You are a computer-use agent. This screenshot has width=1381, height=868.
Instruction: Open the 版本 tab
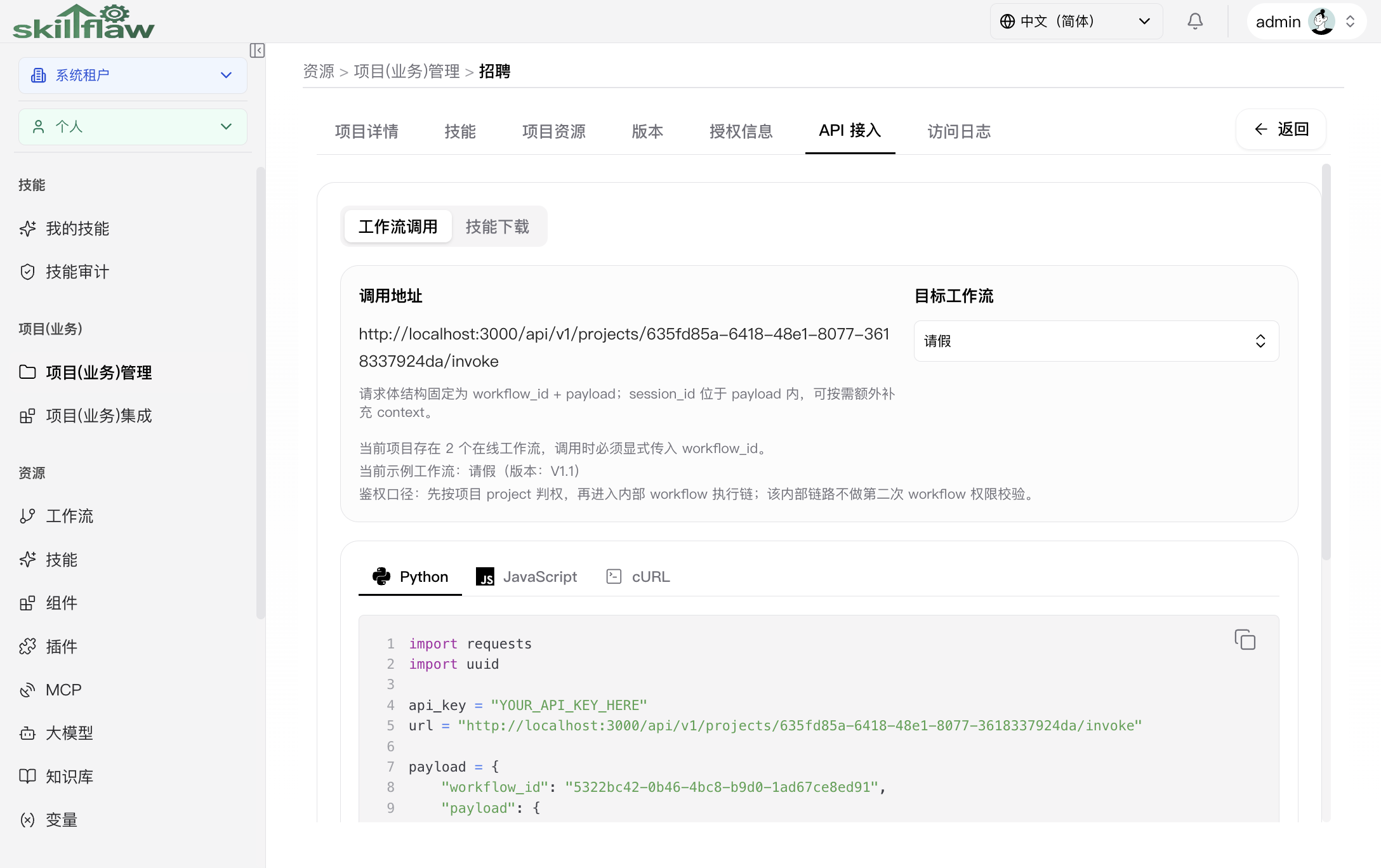[x=647, y=131]
